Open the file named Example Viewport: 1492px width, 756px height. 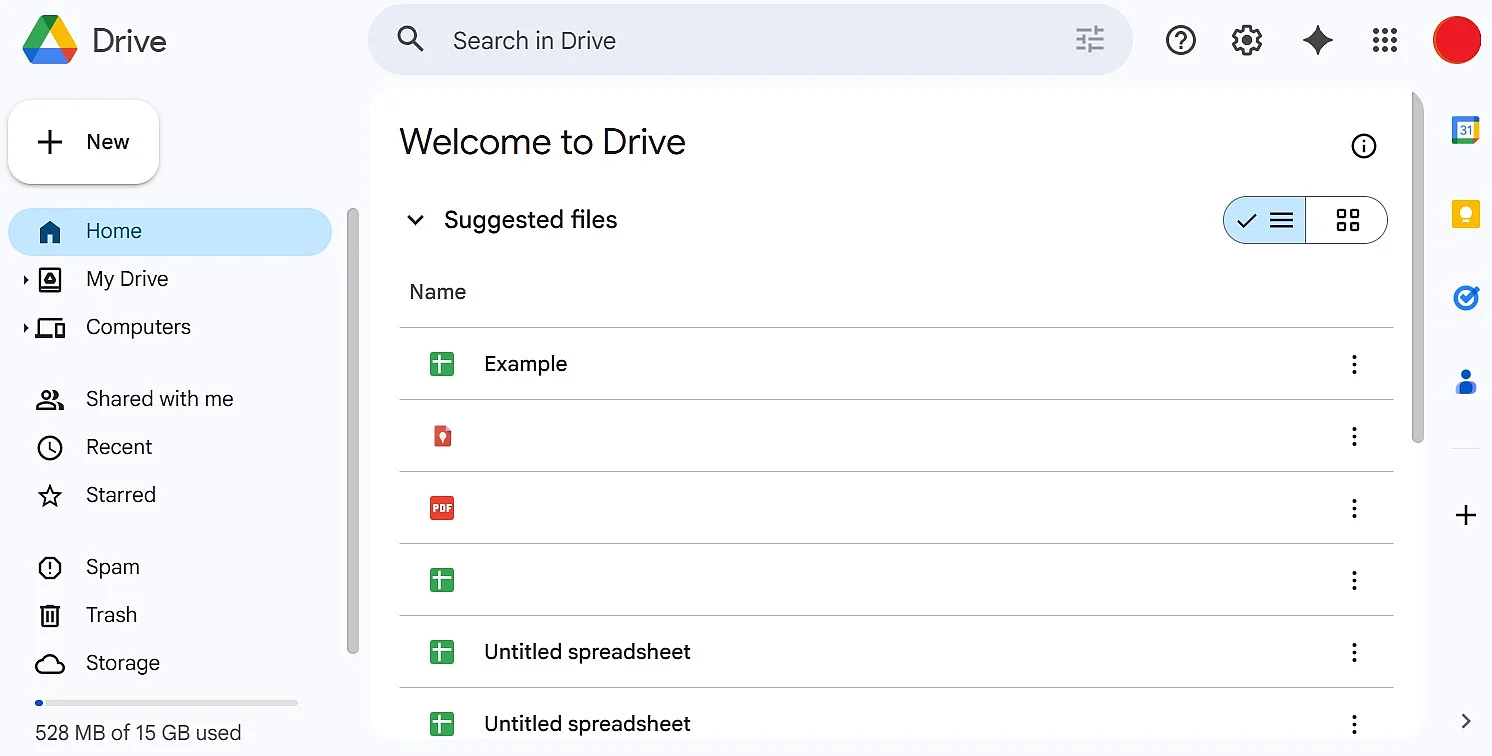526,364
